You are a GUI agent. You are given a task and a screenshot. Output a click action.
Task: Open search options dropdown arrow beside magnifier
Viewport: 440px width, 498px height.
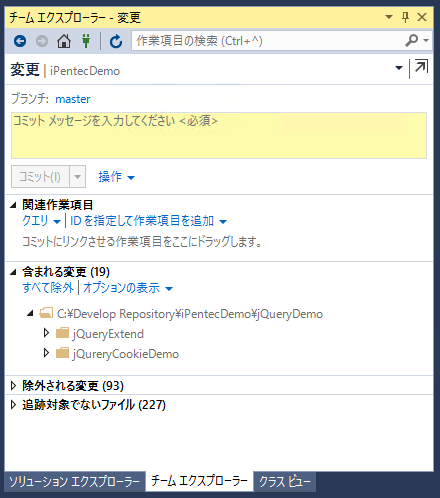pyautogui.click(x=426, y=41)
